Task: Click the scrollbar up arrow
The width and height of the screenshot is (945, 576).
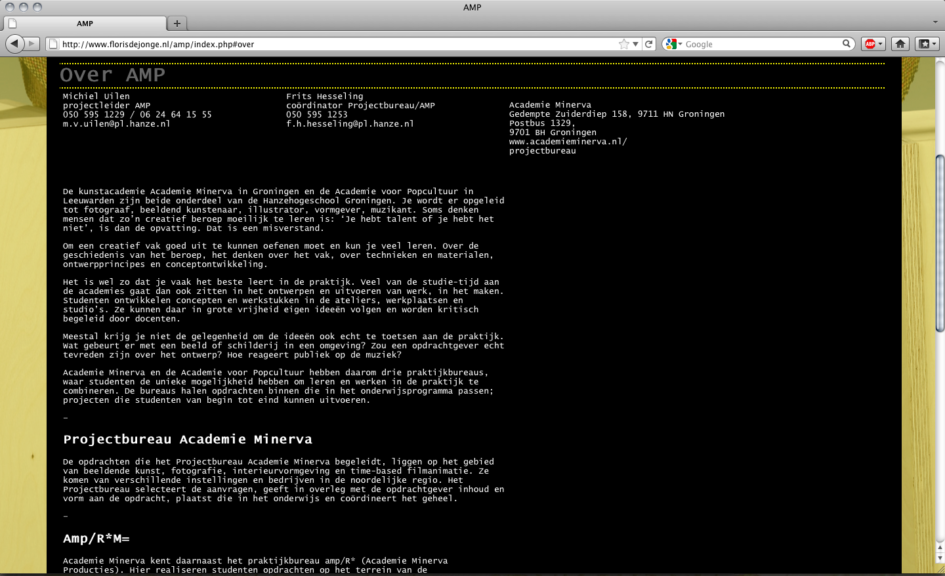Action: click(x=940, y=548)
